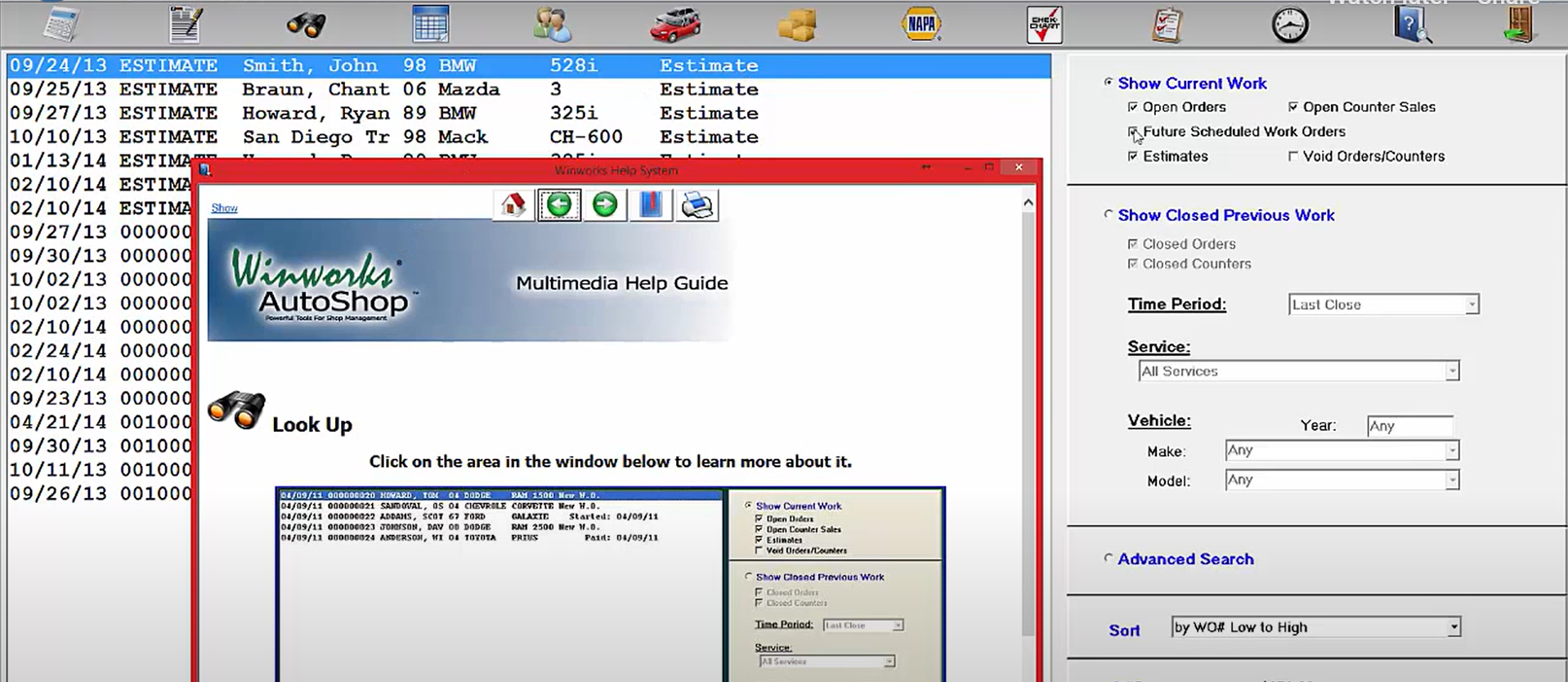Click the Advanced Search label
The image size is (1568, 682).
pyautogui.click(x=1185, y=559)
